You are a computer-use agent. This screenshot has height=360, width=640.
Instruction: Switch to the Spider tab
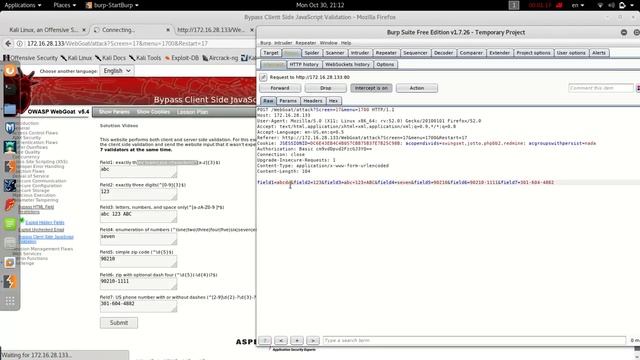pos(311,53)
